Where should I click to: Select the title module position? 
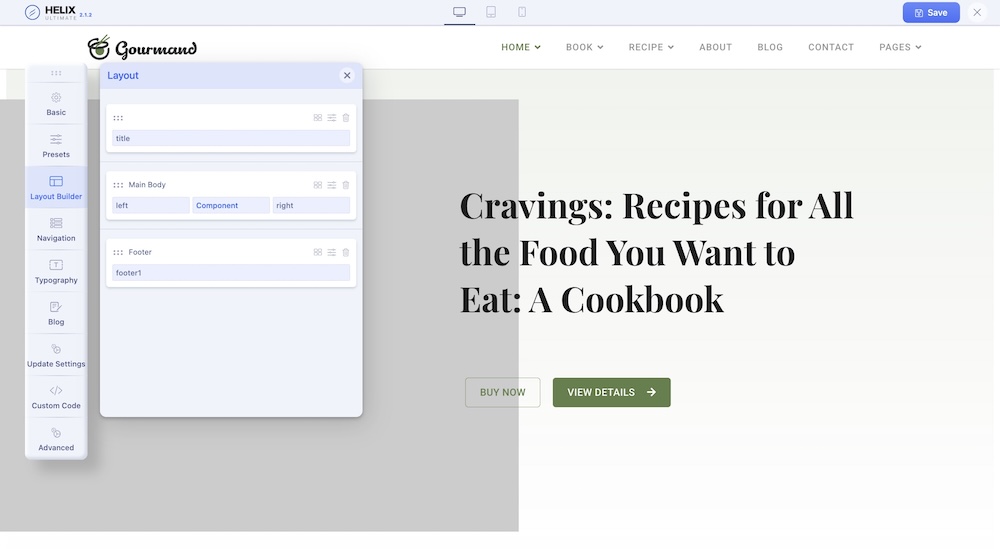pos(231,138)
